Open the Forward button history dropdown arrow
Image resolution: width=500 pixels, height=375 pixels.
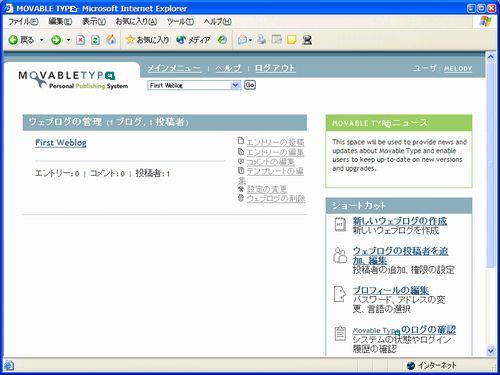[68, 40]
